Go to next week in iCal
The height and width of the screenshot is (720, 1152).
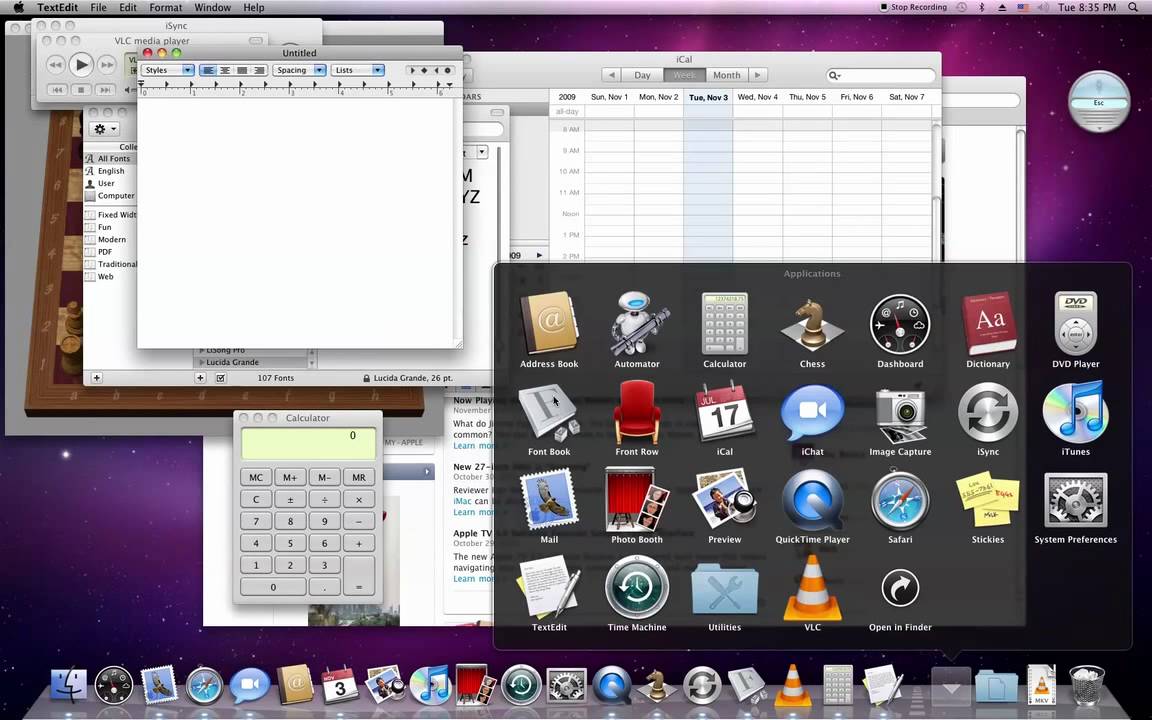[757, 75]
